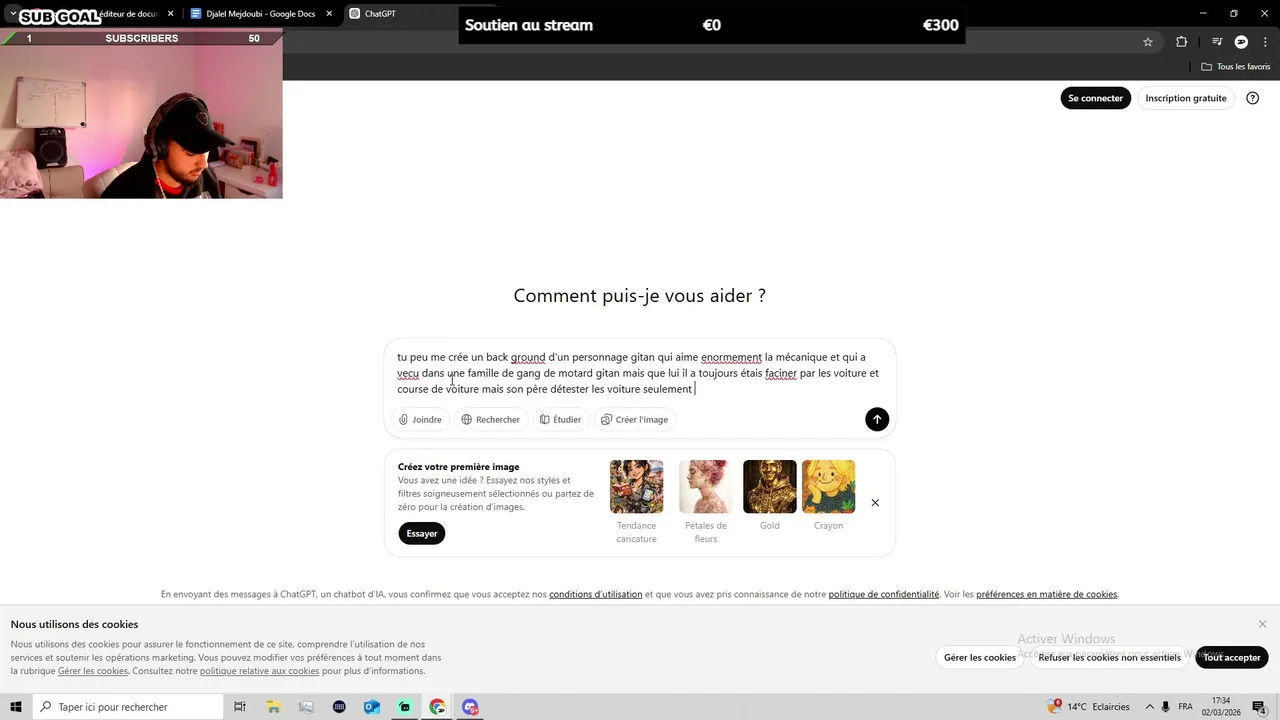Open the Chrome three-dot menu
The image size is (1280, 720).
tap(1265, 42)
